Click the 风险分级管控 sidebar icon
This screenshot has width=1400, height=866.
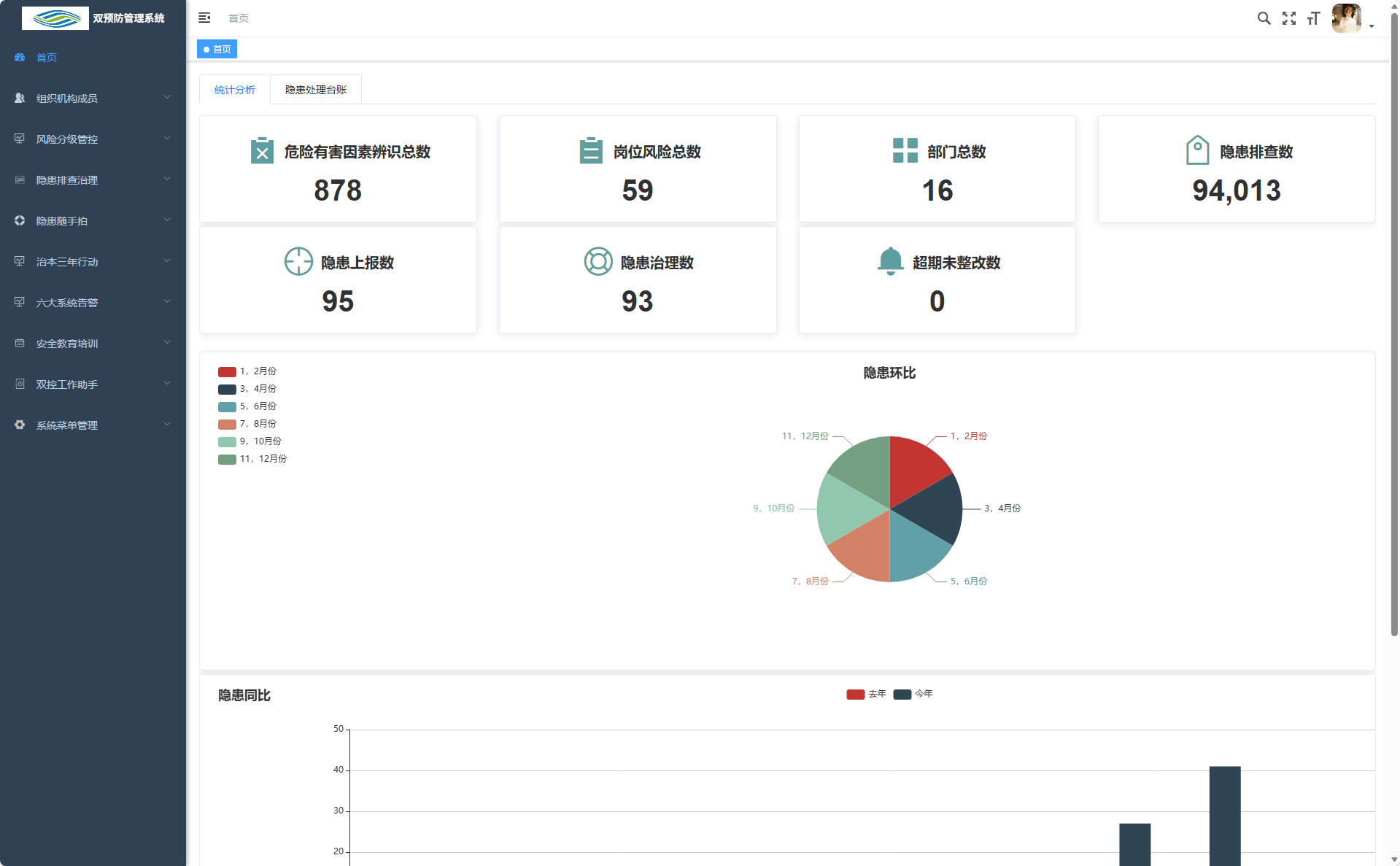point(20,139)
